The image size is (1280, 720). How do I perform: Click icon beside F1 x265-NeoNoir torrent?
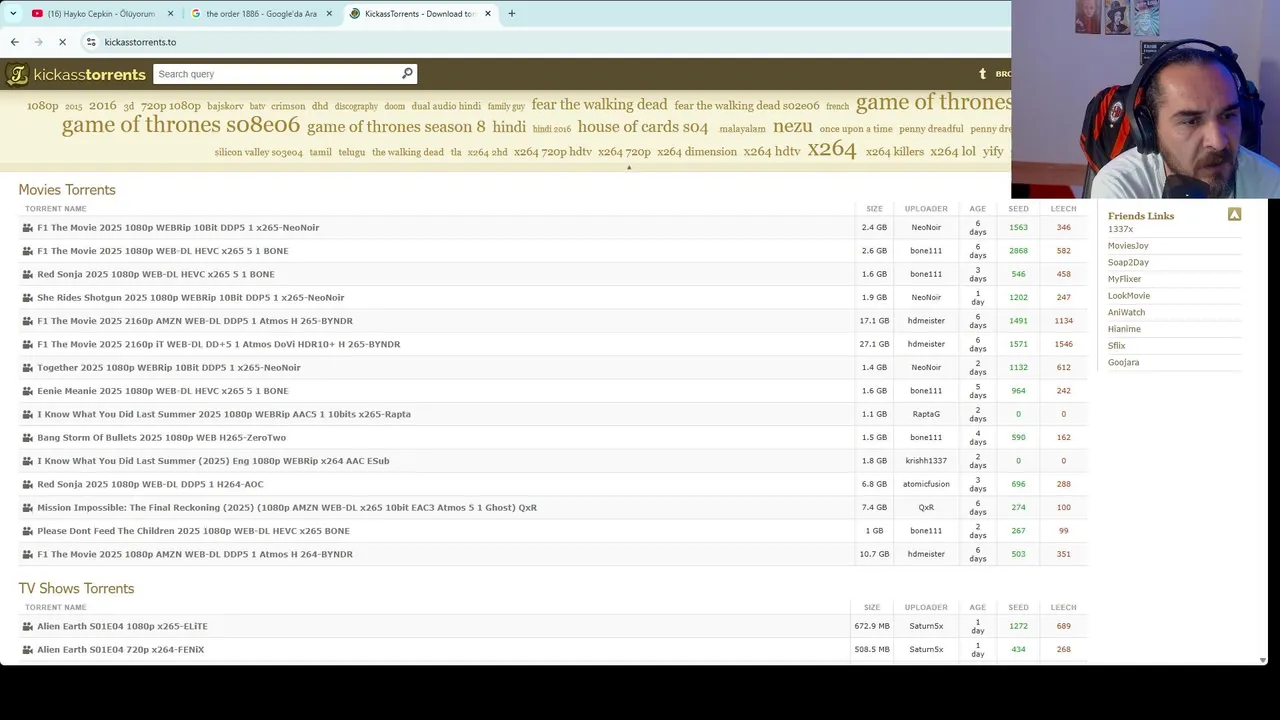tap(28, 227)
